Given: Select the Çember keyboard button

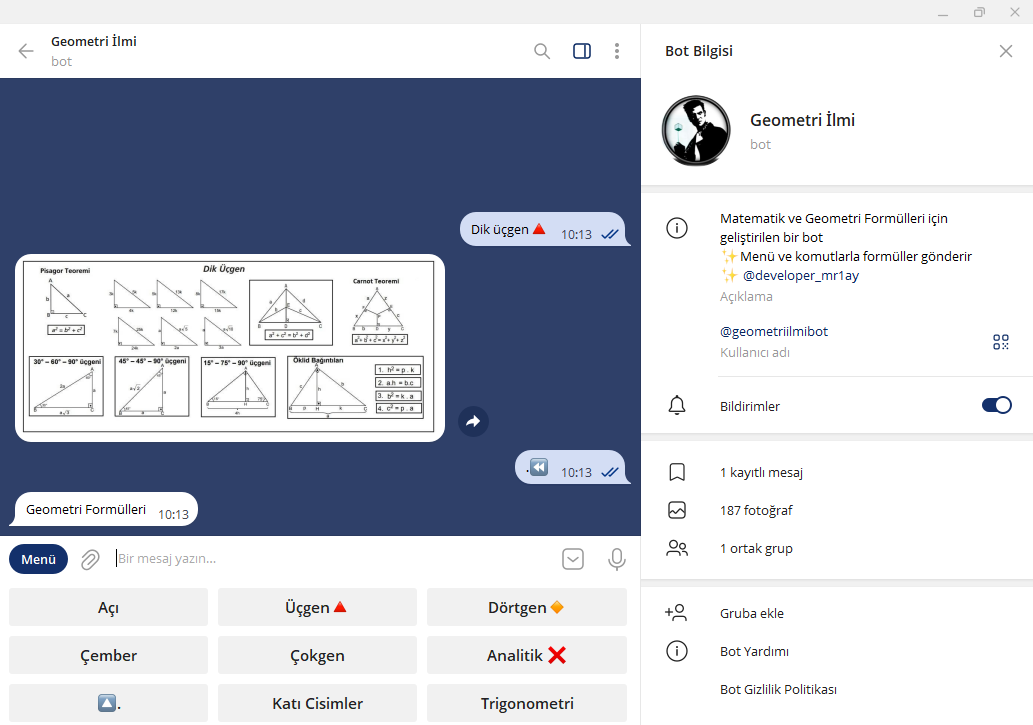Looking at the screenshot, I should click(108, 655).
